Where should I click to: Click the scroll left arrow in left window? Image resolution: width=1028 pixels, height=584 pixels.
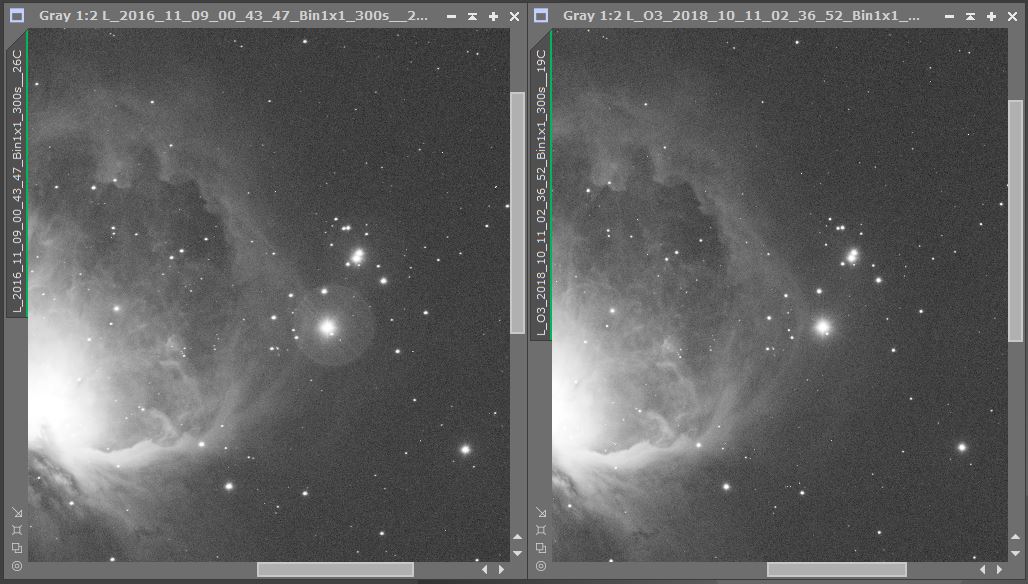coord(485,570)
